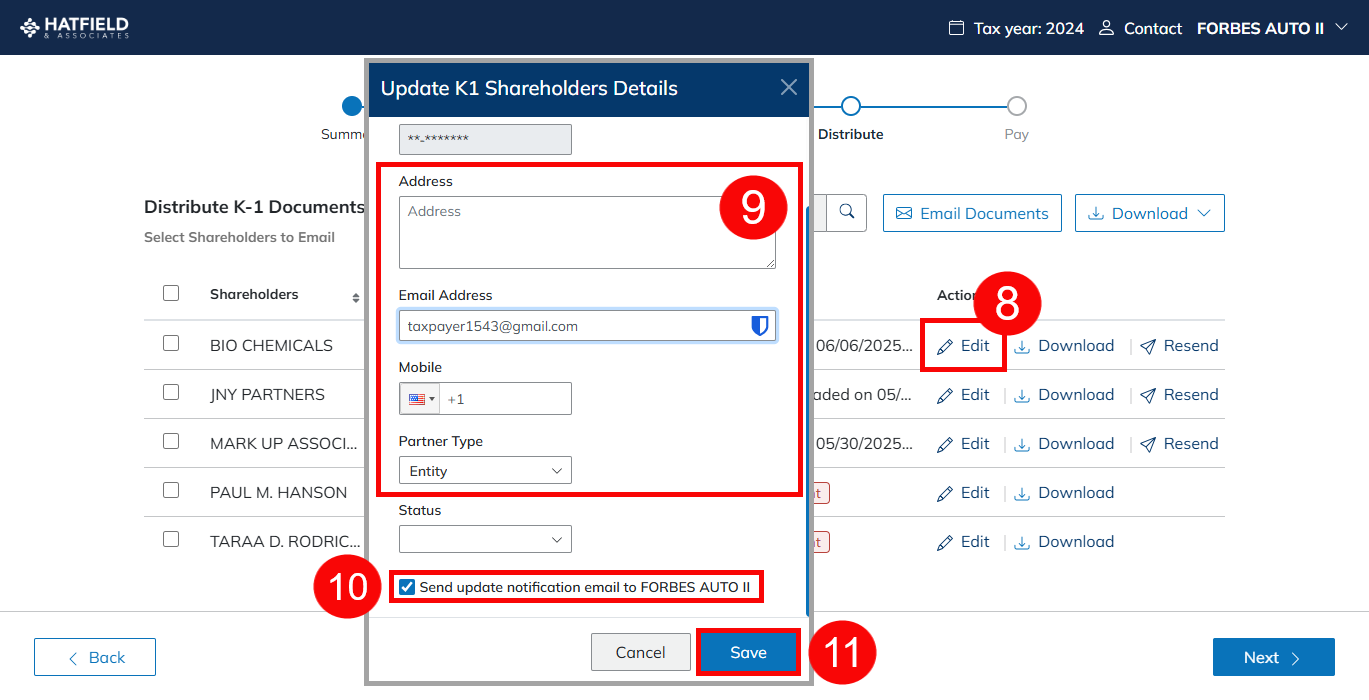The width and height of the screenshot is (1369, 700).
Task: Resend K-1 to MARK UP ASSOCIATES
Action: click(x=1179, y=444)
